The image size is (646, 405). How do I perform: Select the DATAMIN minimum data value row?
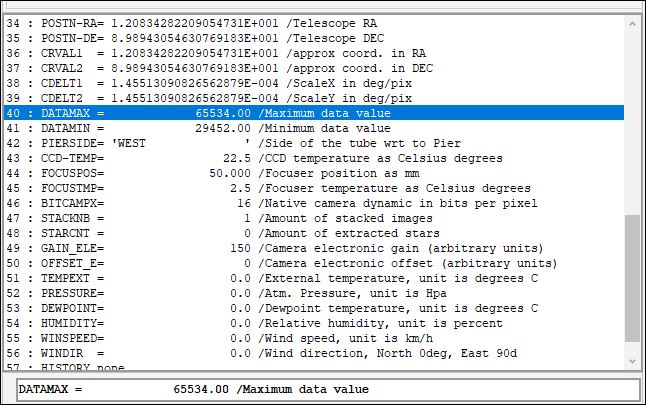(x=200, y=129)
